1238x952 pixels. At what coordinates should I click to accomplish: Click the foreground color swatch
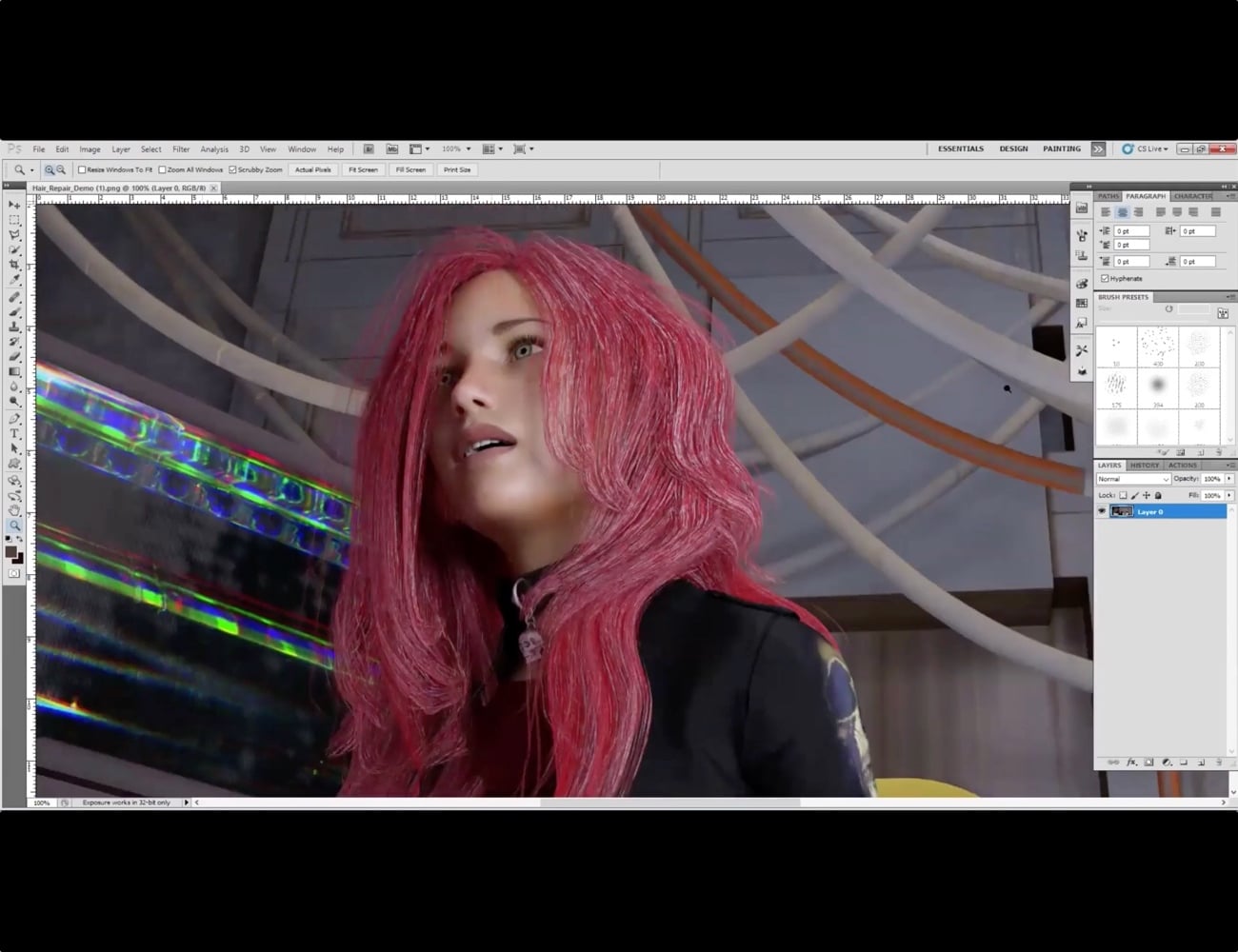point(10,552)
